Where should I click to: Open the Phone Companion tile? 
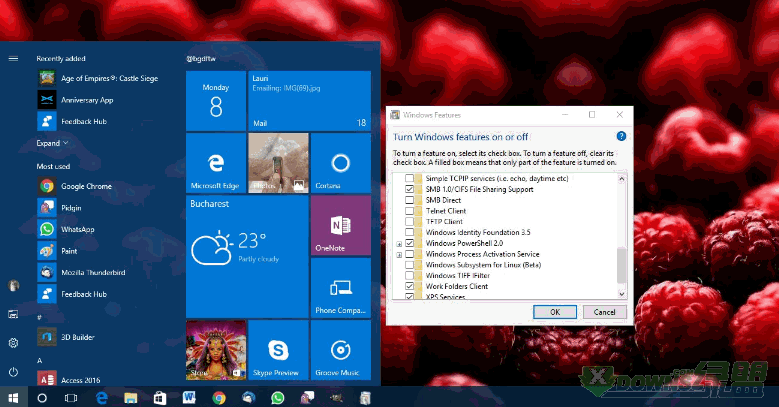click(340, 288)
